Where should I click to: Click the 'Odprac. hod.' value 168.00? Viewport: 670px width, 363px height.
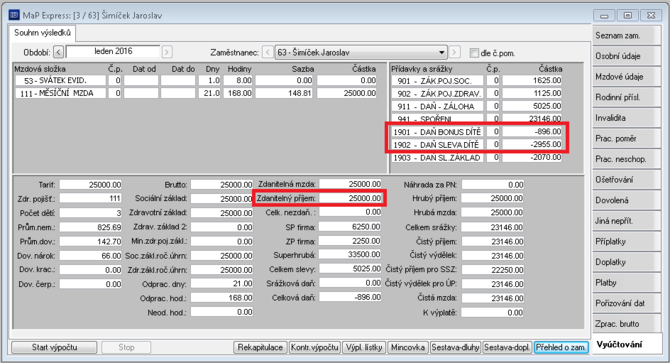[x=222, y=298]
